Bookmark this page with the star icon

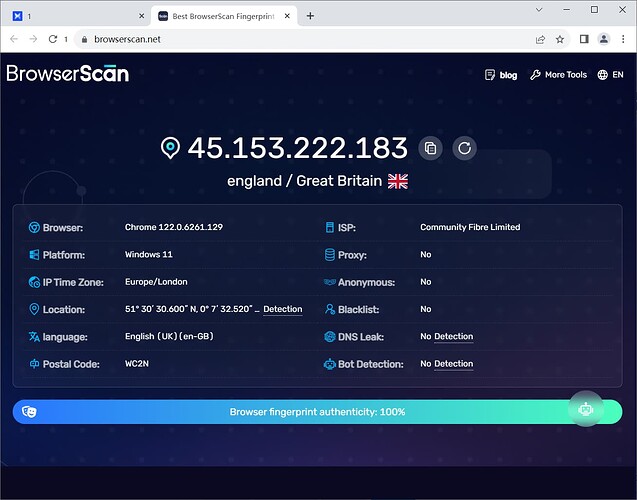(x=560, y=39)
